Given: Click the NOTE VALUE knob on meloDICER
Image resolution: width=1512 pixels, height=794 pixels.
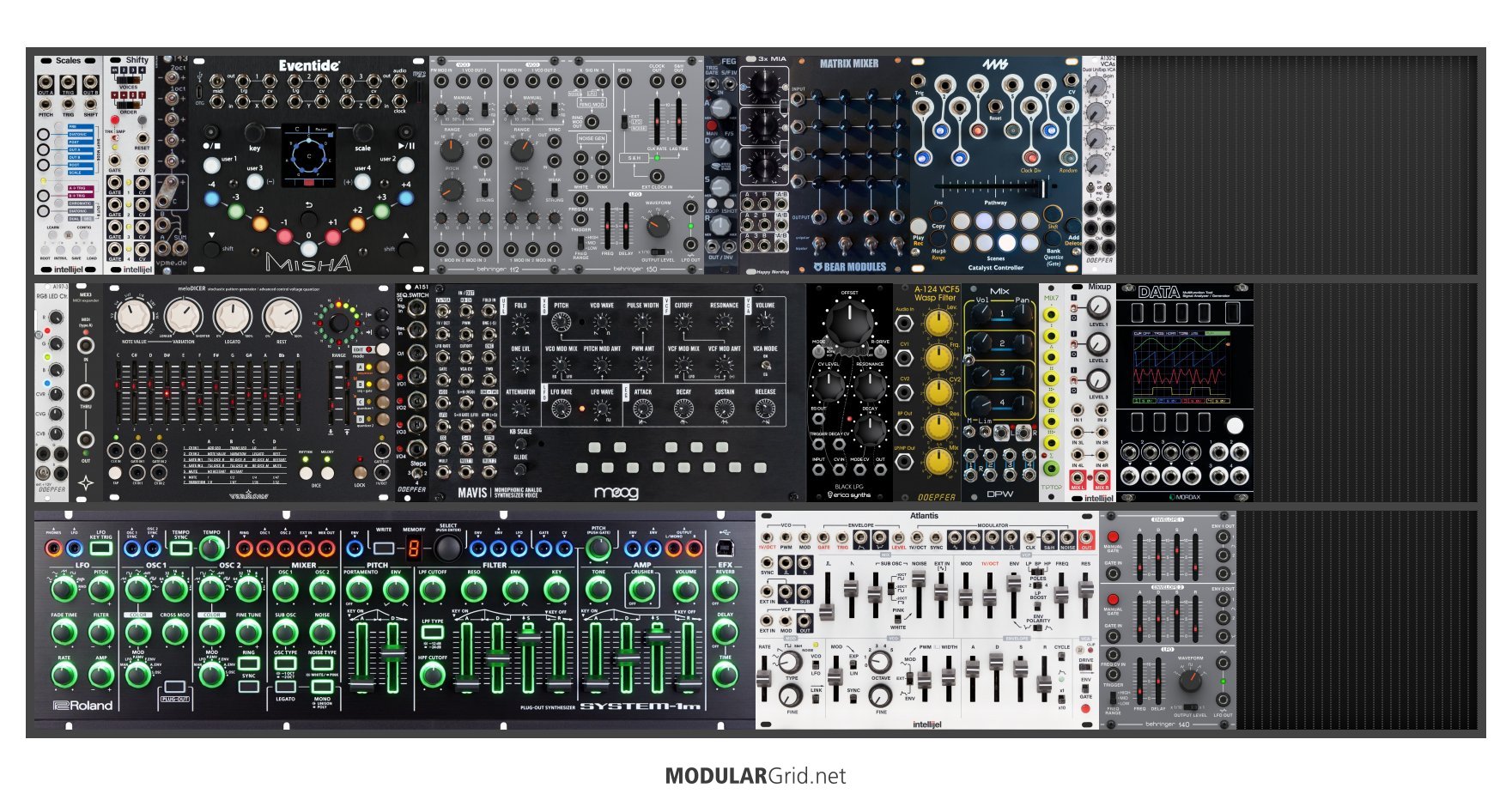Looking at the screenshot, I should [x=134, y=317].
